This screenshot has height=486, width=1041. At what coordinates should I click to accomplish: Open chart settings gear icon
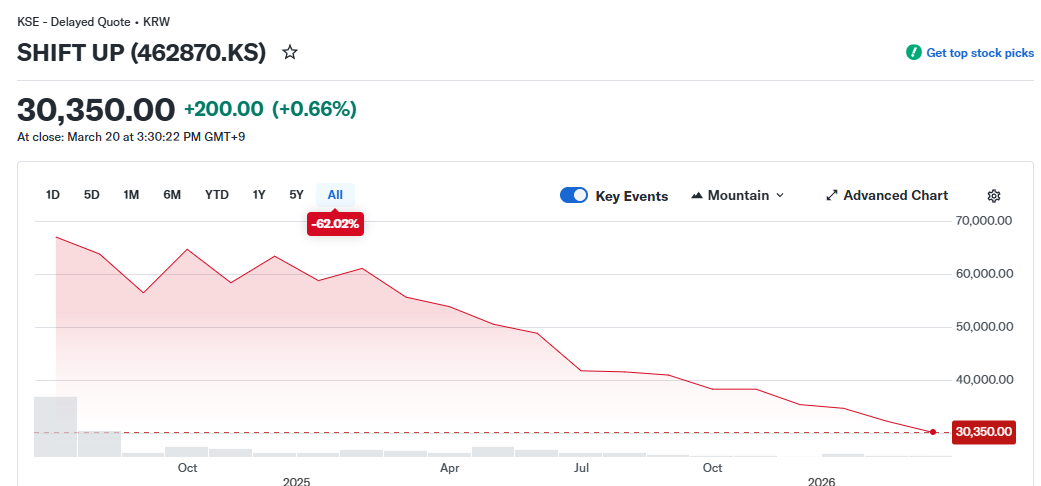[994, 196]
